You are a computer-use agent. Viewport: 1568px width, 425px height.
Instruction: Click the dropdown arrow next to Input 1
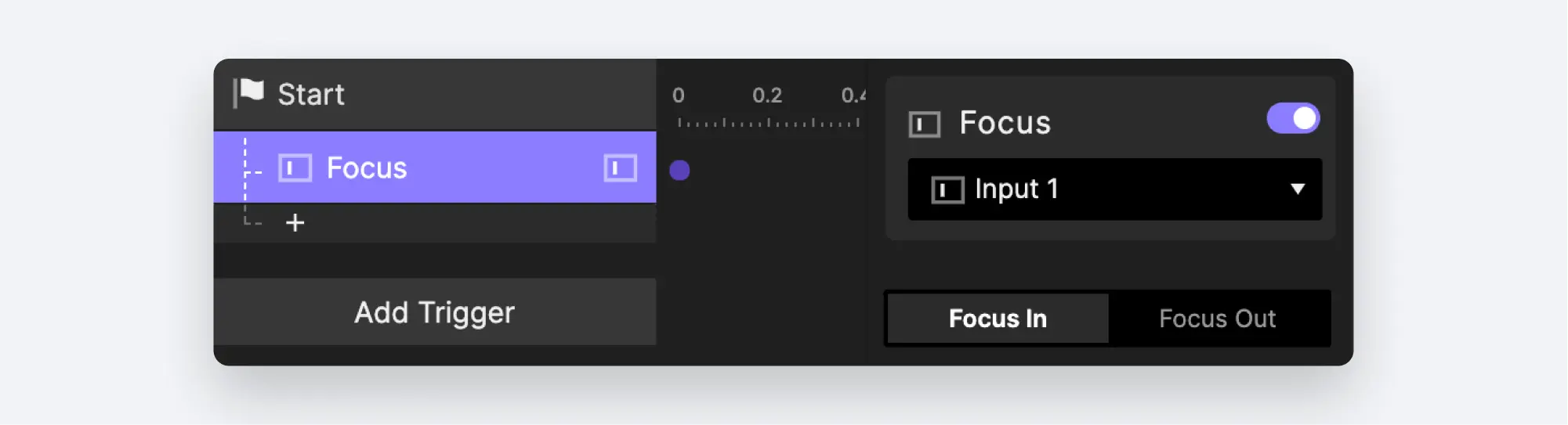[1298, 189]
